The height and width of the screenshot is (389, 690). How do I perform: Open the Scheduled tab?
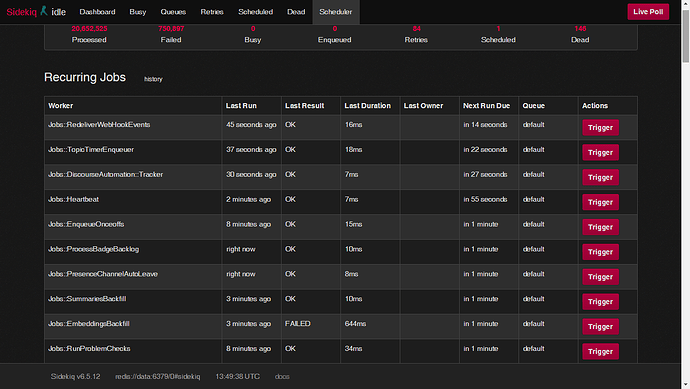pos(256,12)
